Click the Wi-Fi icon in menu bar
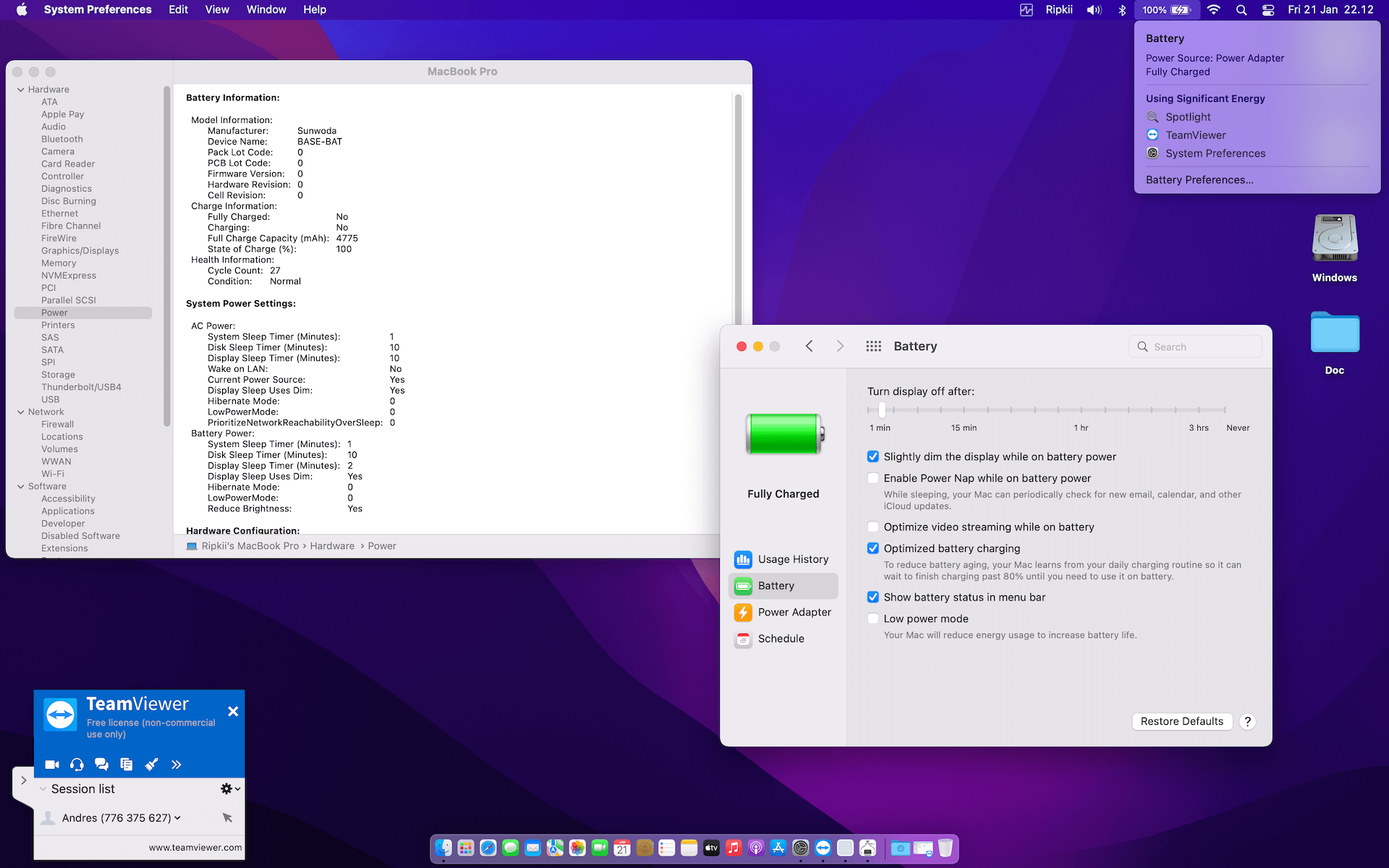Viewport: 1389px width, 868px height. coord(1214,9)
